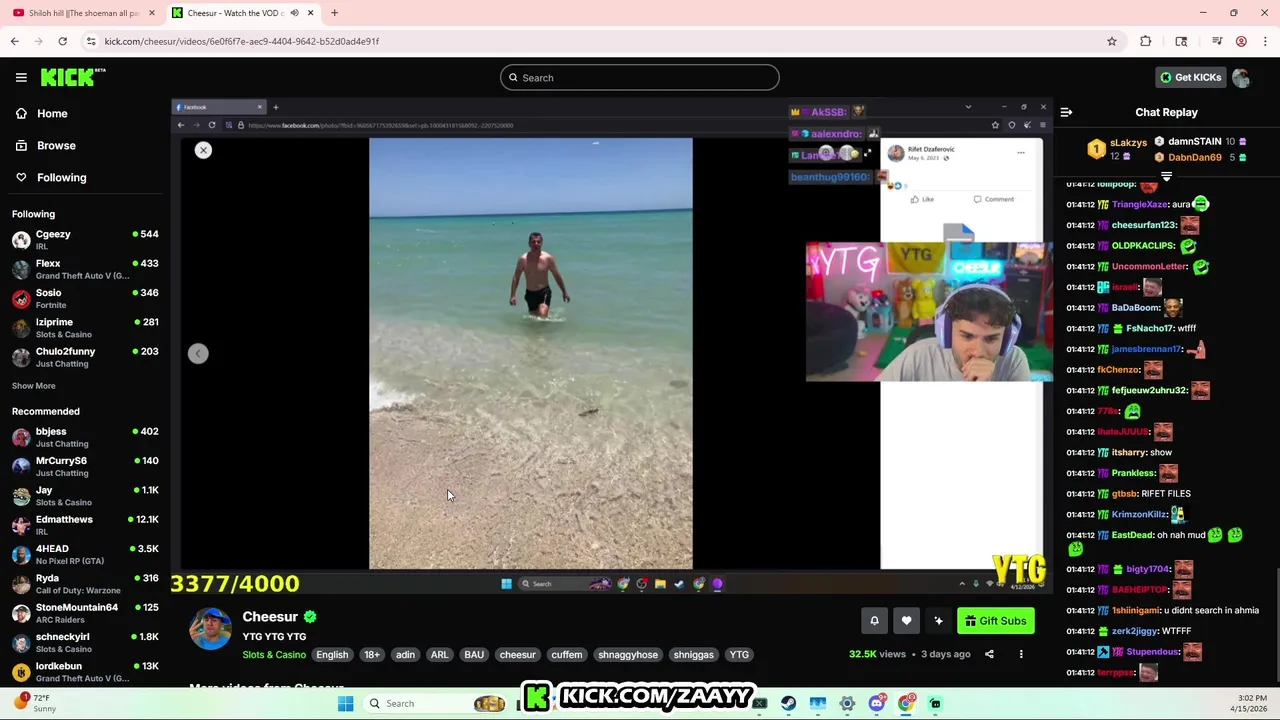Open lordkebun channel
This screenshot has height=720, width=1280.
tap(85, 671)
